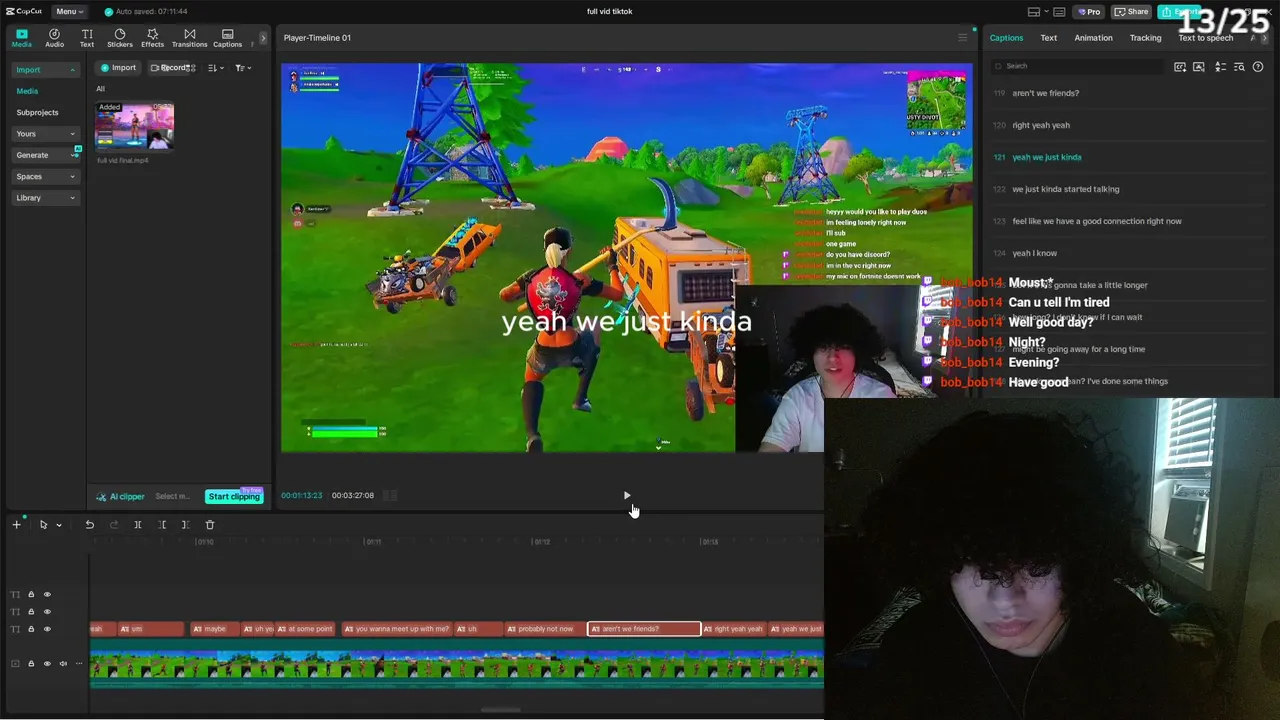Open the sort media dropdown

pos(215,68)
